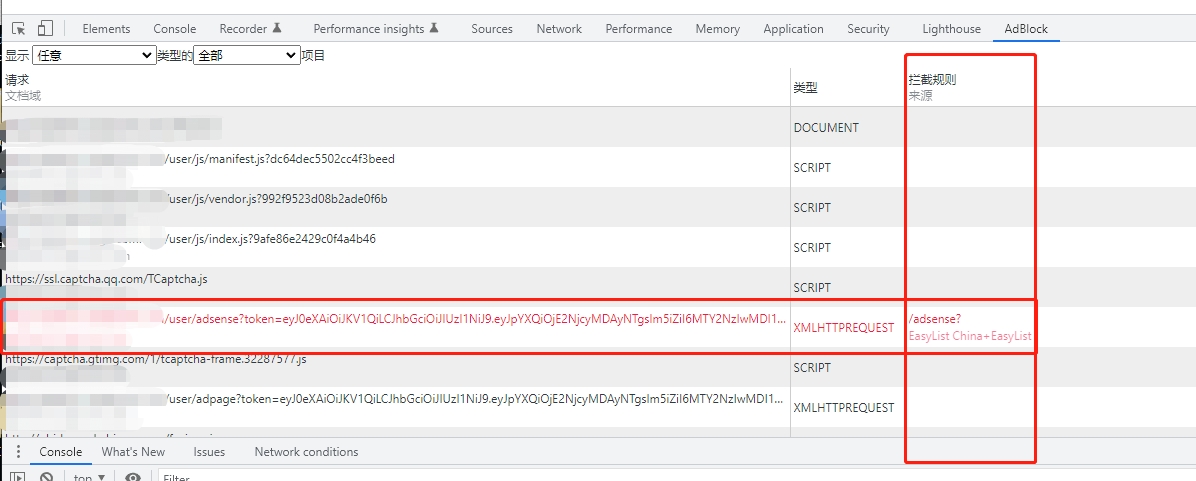Click the clear console icon
This screenshot has height=481, width=1196.
pyautogui.click(x=46, y=477)
